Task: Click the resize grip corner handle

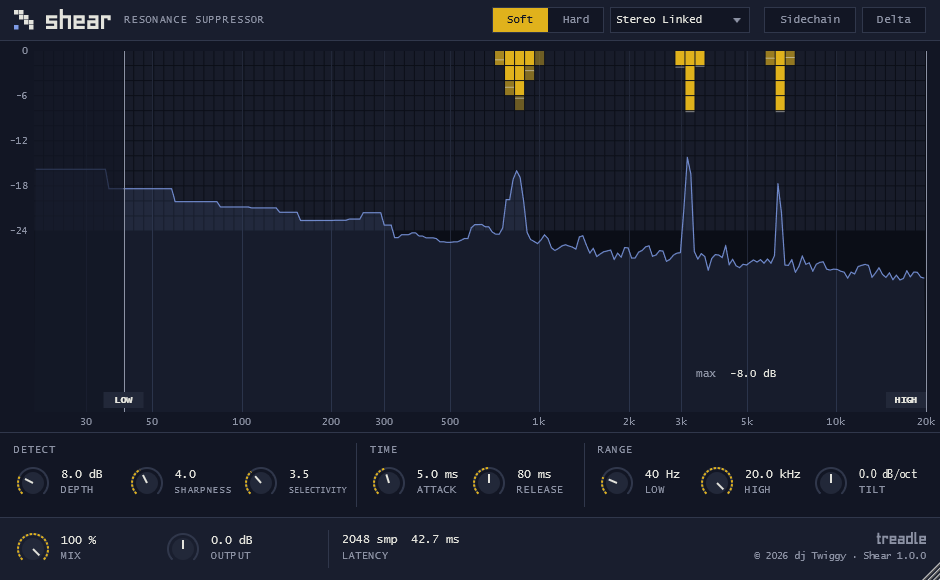Action: tap(931, 571)
